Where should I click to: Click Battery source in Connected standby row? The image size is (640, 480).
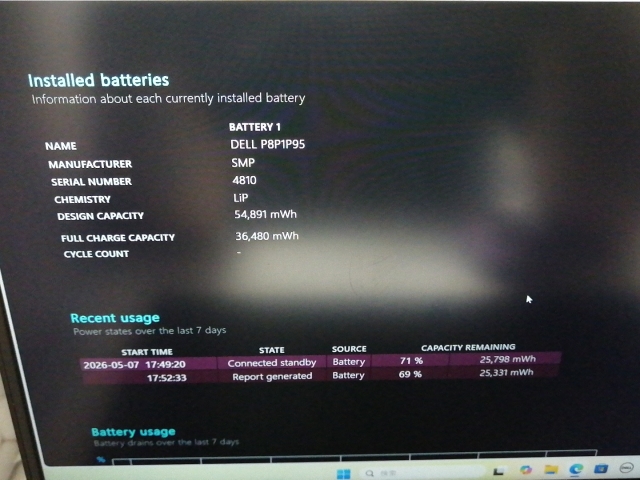click(349, 362)
